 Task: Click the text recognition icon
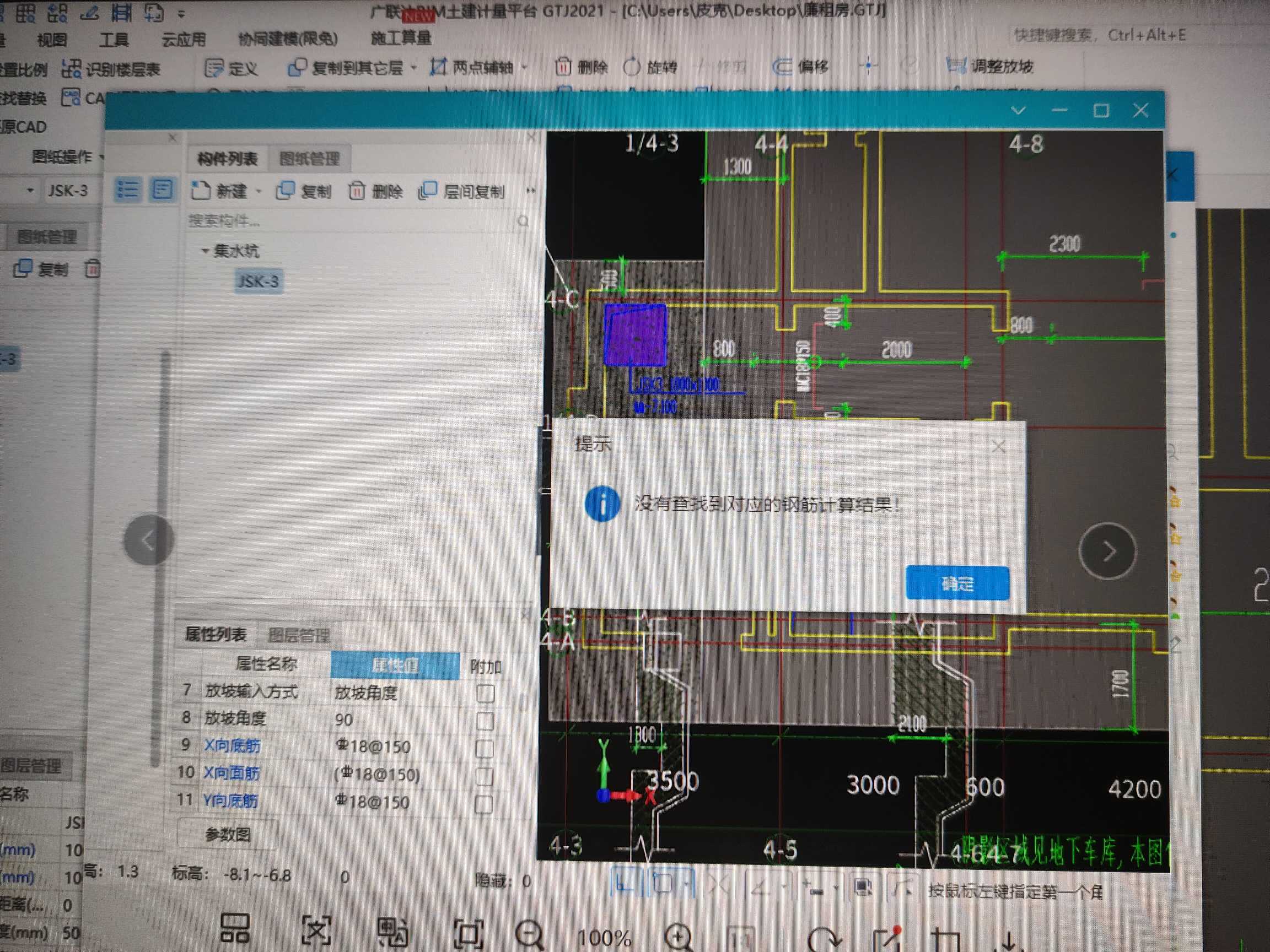pos(316,929)
